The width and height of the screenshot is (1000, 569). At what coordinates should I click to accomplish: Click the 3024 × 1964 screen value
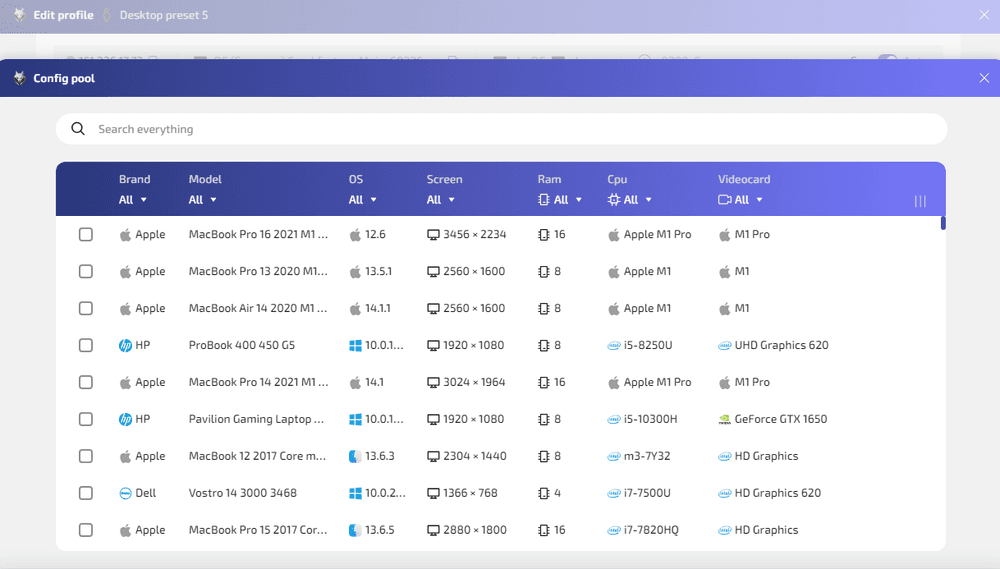click(x=474, y=383)
